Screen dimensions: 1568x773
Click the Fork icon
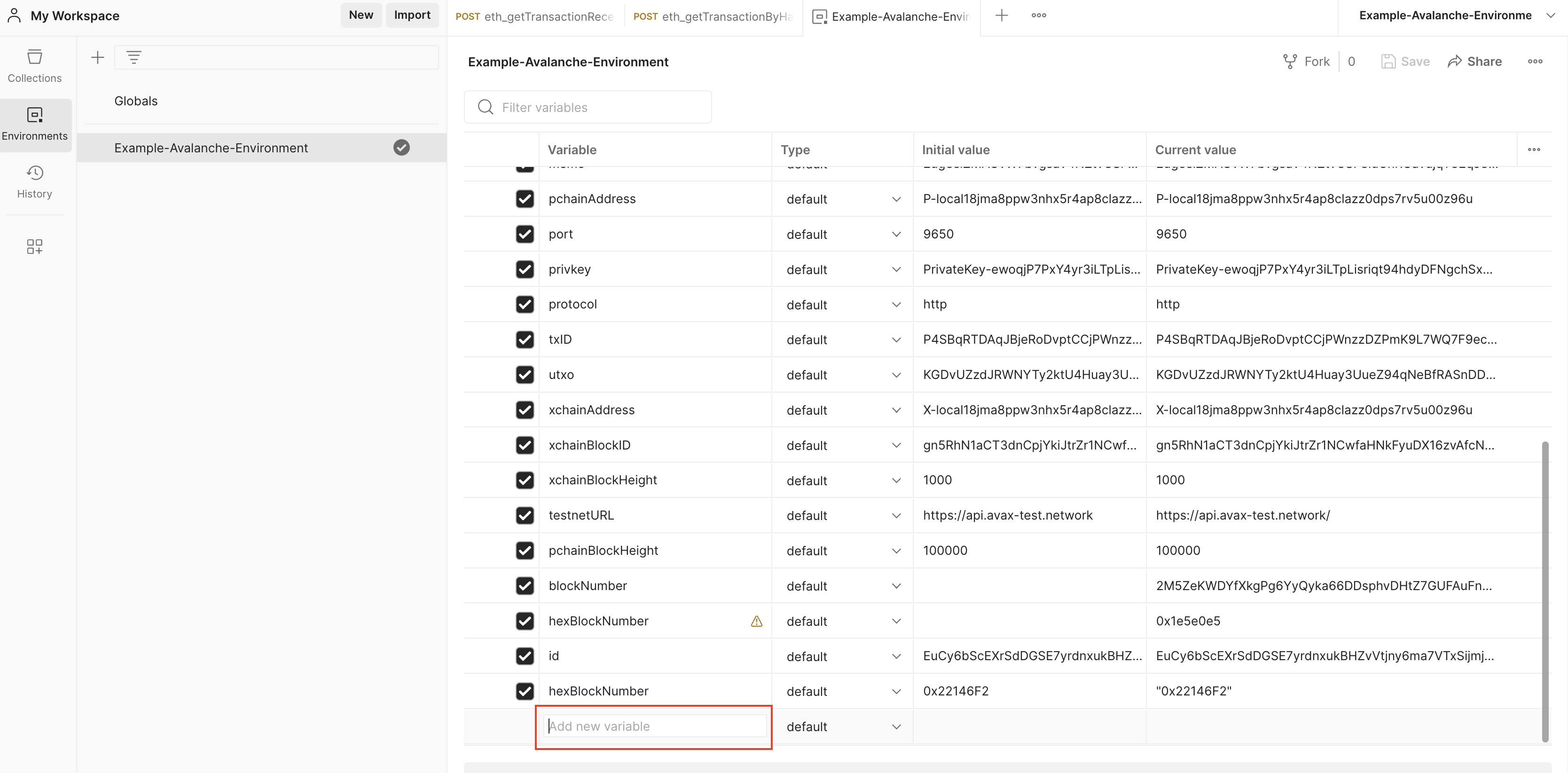tap(1289, 62)
